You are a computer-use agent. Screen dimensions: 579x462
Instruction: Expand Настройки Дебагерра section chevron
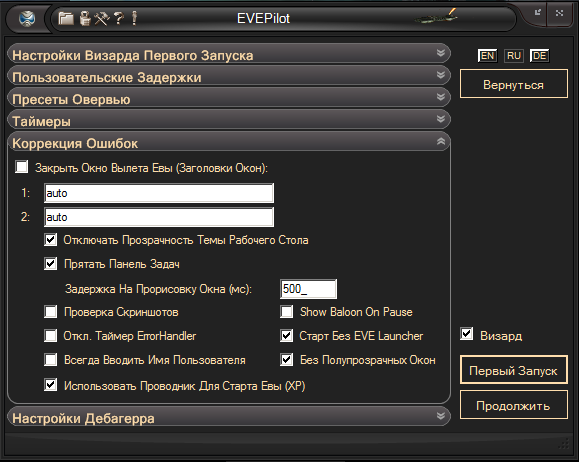(x=441, y=416)
